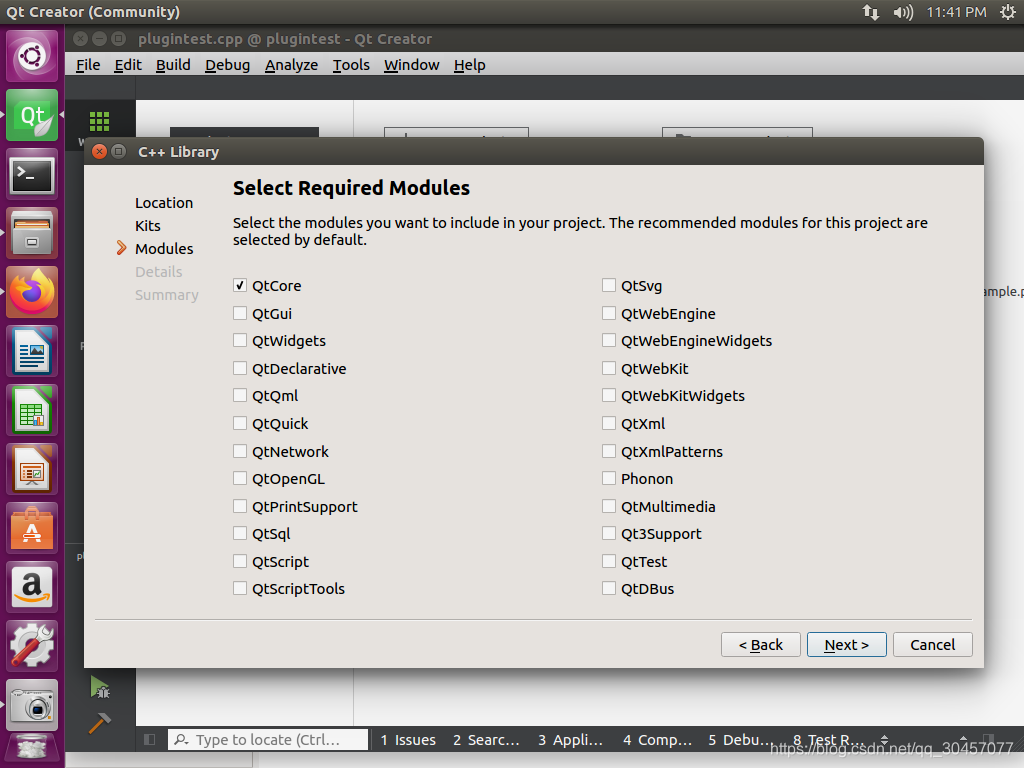This screenshot has width=1024, height=768.
Task: Toggle left sidebar icon in status bar
Action: click(150, 739)
